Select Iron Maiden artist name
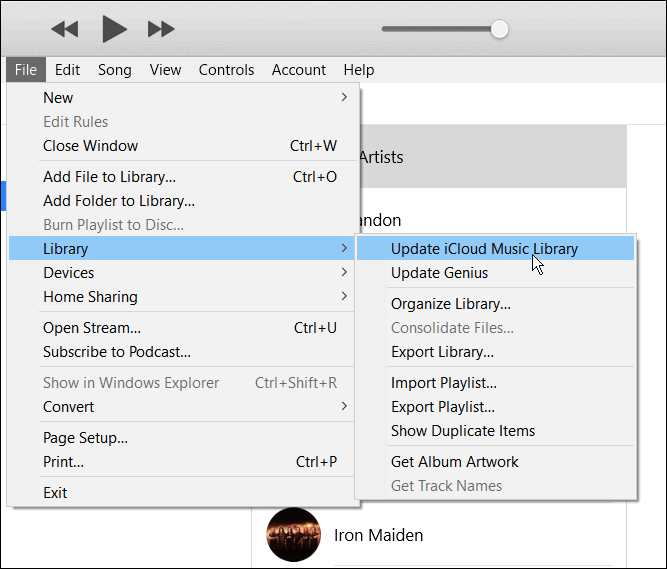 (x=378, y=535)
